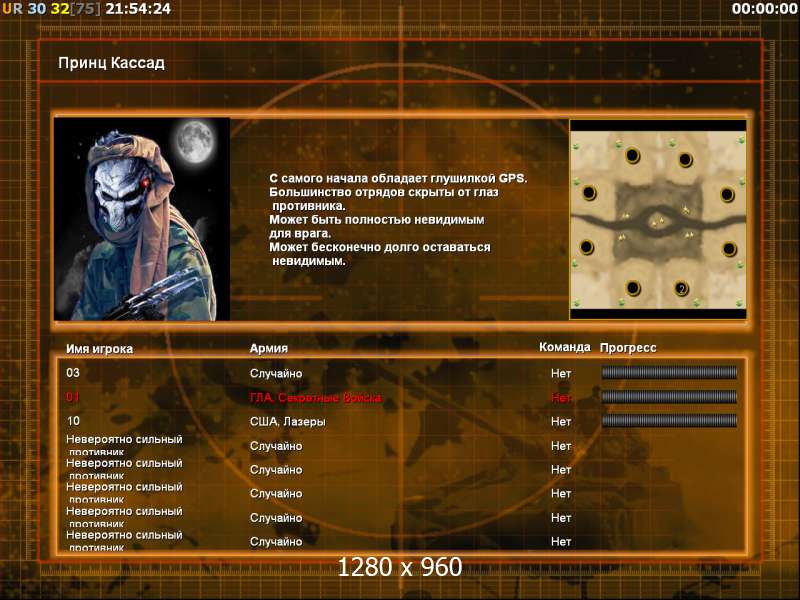
Task: Click loading progress bar of player 01
Action: [669, 396]
